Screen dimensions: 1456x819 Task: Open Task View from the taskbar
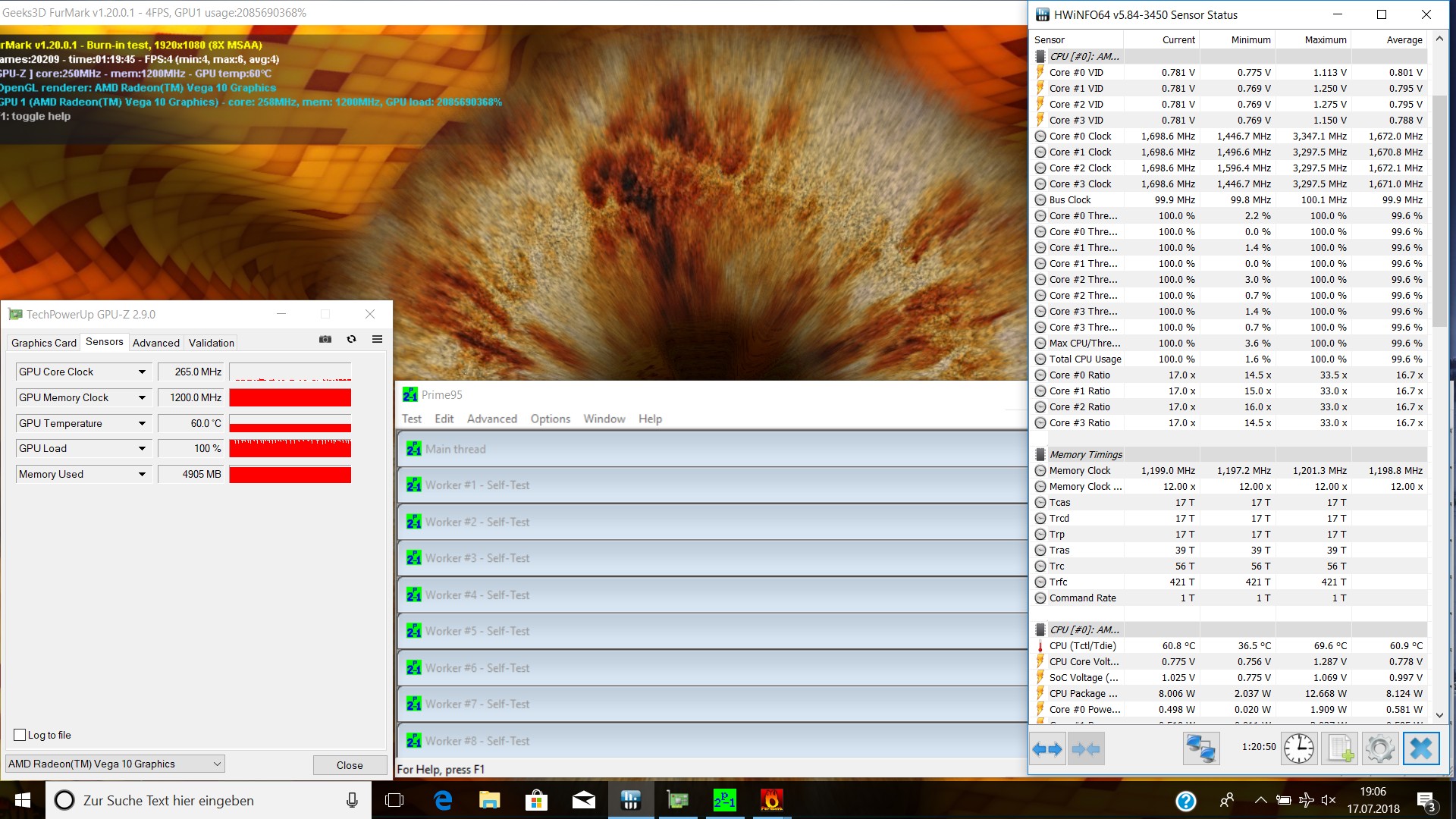click(x=394, y=800)
